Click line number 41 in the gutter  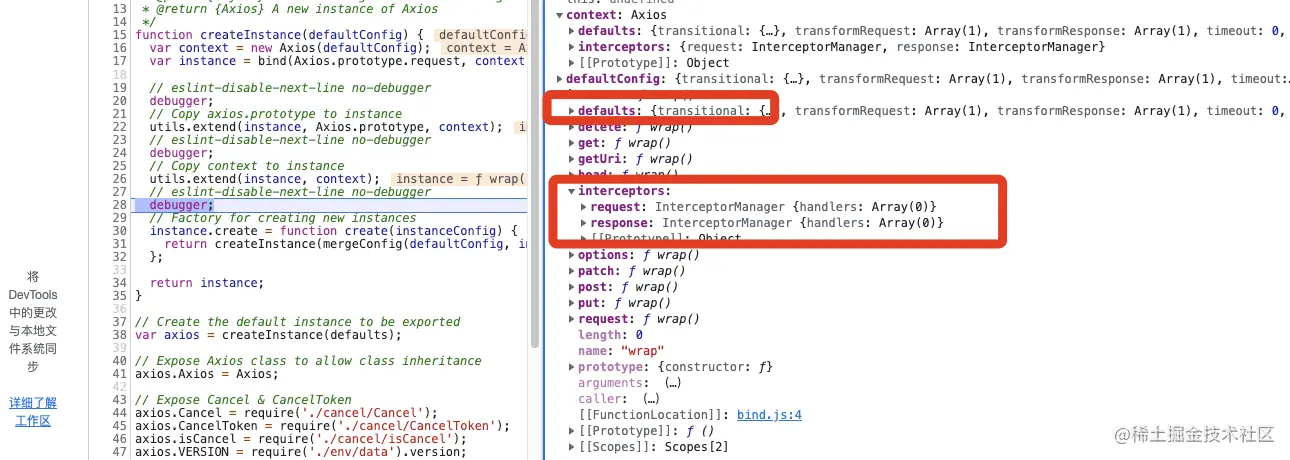click(x=119, y=374)
